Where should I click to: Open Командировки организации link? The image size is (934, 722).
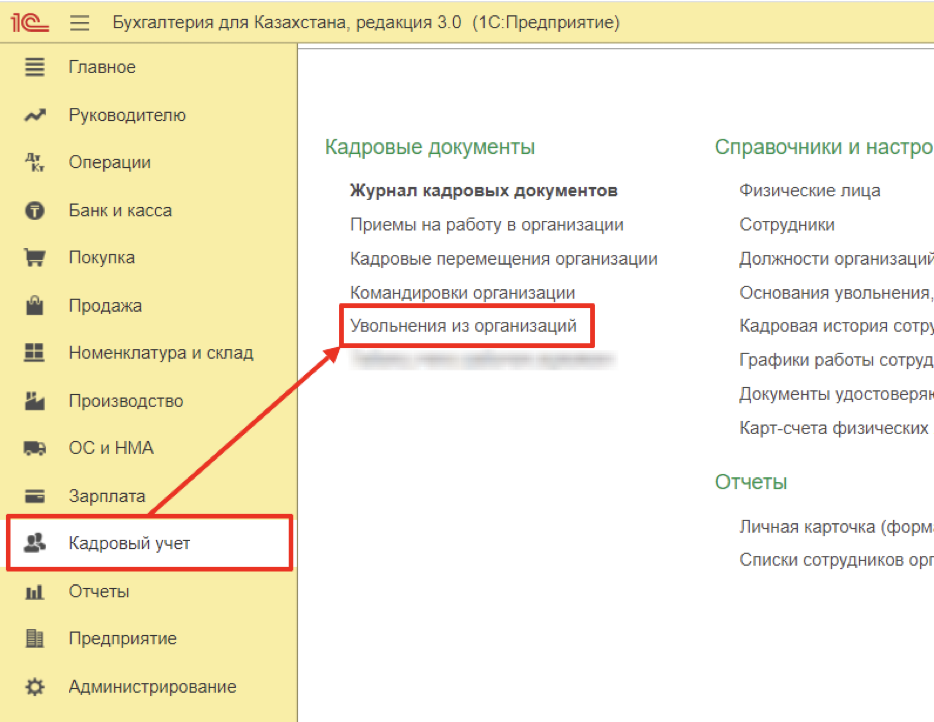462,292
